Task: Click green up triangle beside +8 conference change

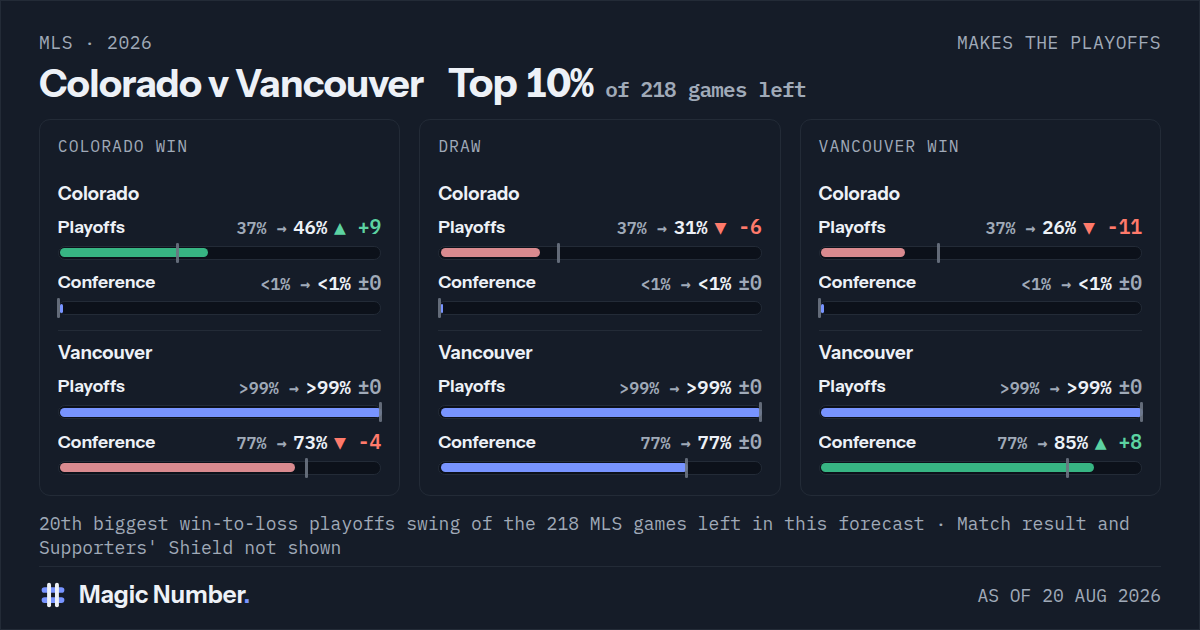Action: point(1101,443)
